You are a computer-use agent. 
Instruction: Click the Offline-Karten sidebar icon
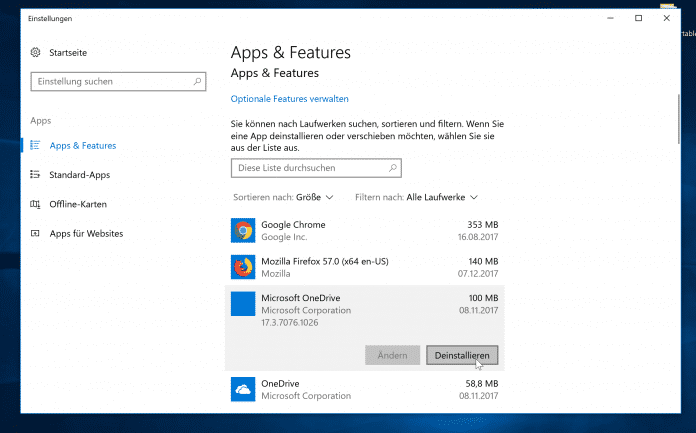(x=36, y=204)
